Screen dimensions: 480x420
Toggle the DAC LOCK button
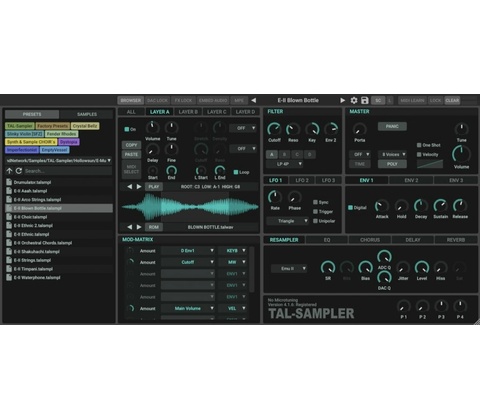click(157, 100)
